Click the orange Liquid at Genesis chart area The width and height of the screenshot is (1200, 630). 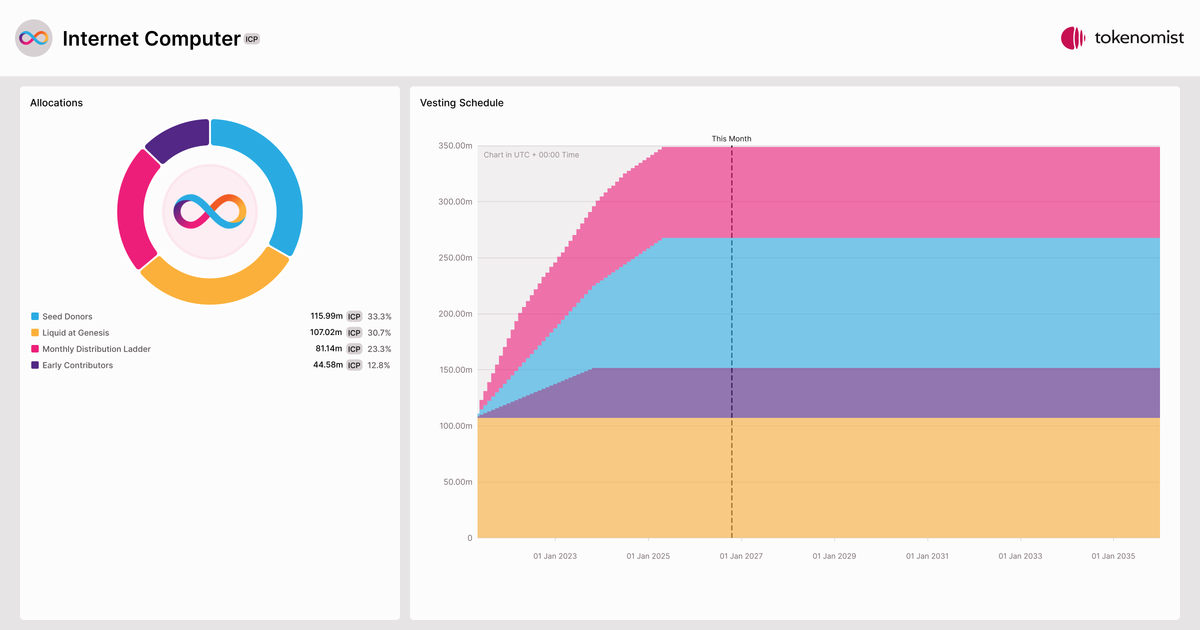point(818,478)
